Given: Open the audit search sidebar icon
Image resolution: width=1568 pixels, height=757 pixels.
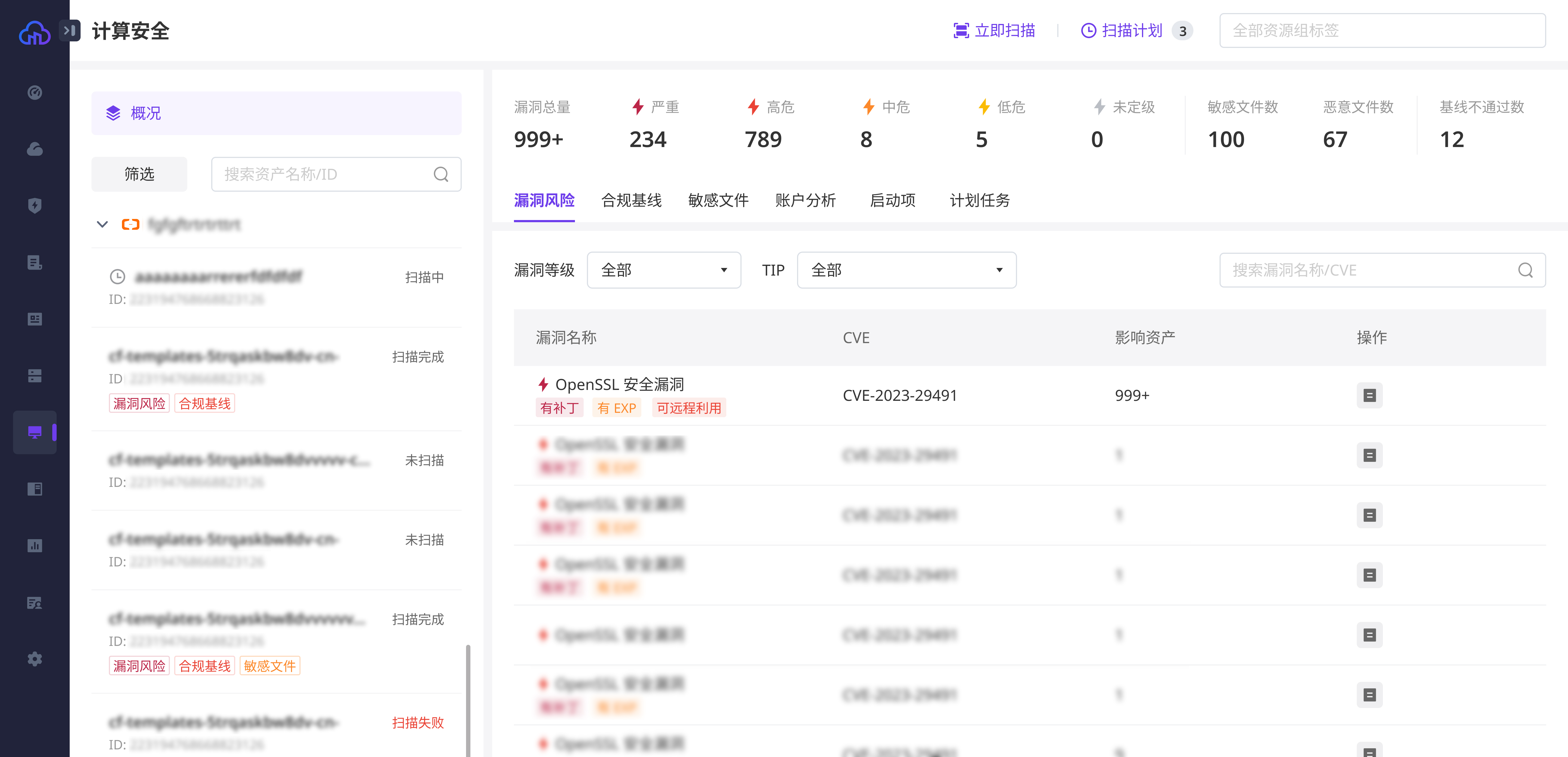Looking at the screenshot, I should (x=35, y=602).
